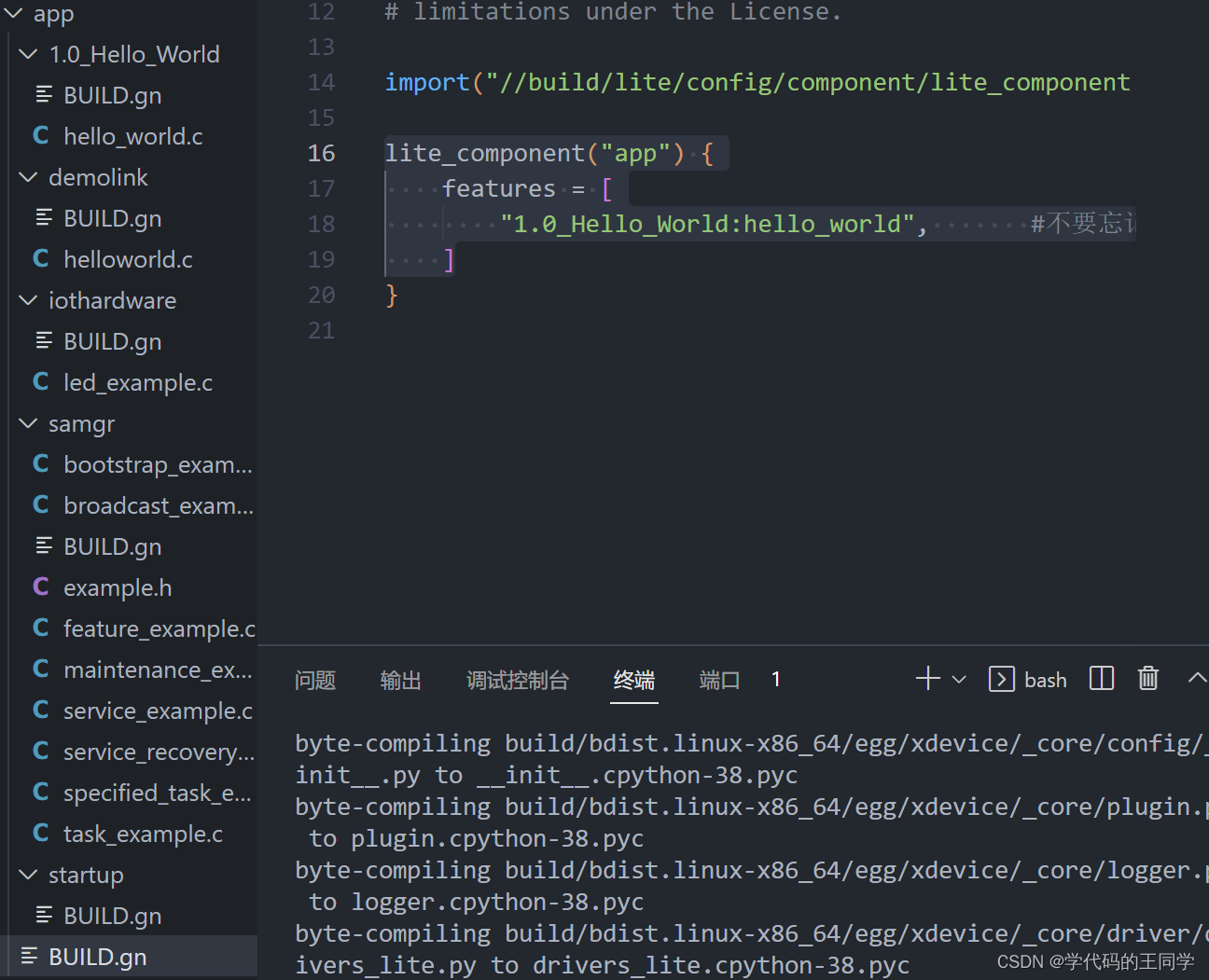Collapse the startup folder chevron
The width and height of the screenshot is (1209, 980).
(x=28, y=875)
